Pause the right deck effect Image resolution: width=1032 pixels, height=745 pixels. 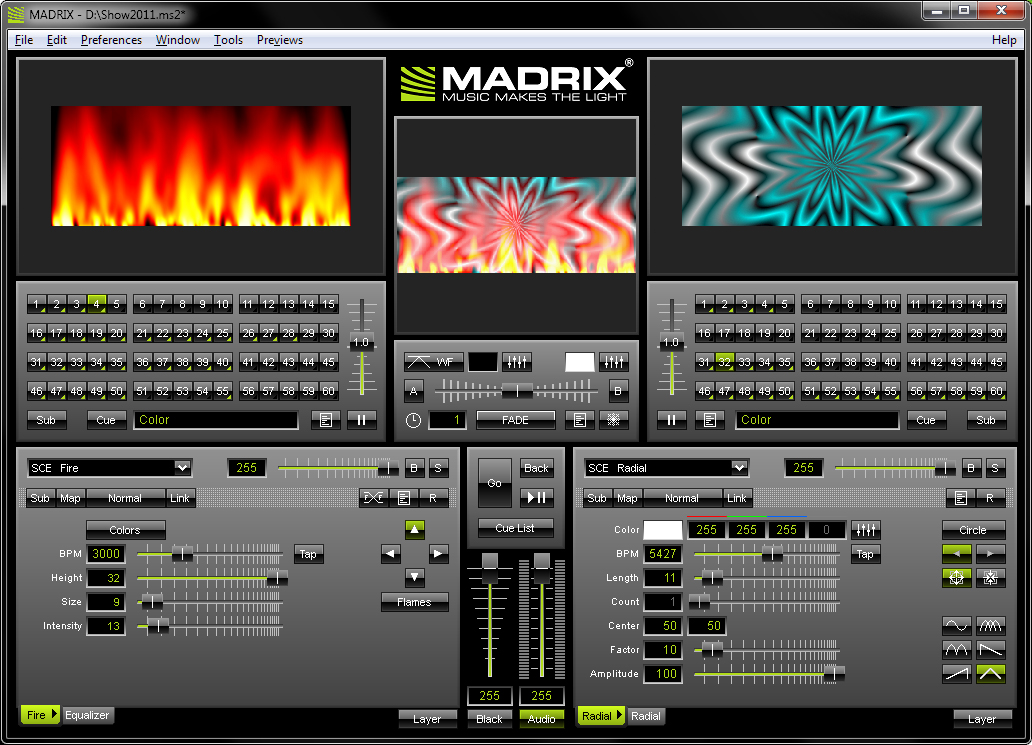pyautogui.click(x=671, y=420)
